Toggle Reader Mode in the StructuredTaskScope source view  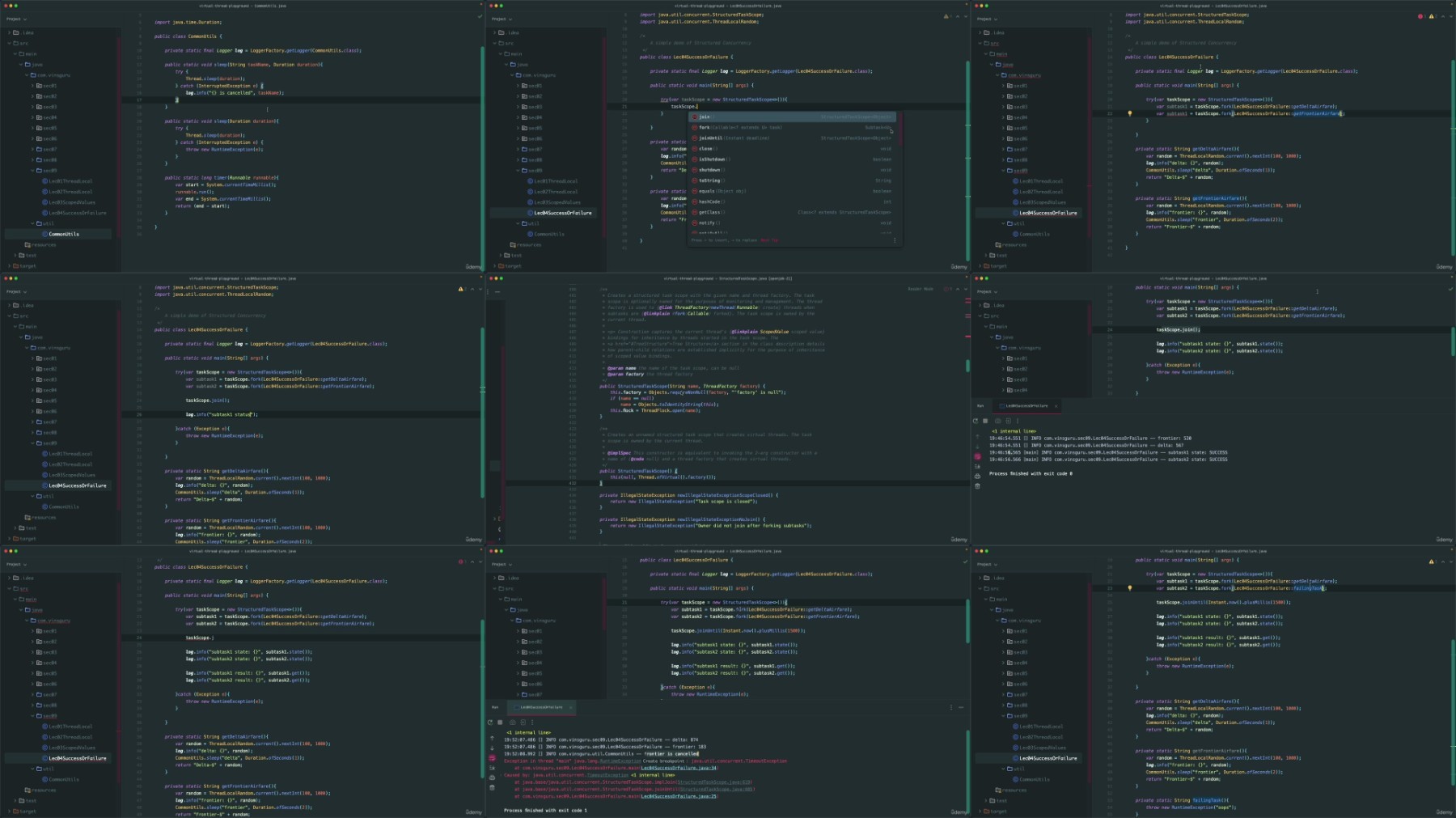(x=921, y=289)
